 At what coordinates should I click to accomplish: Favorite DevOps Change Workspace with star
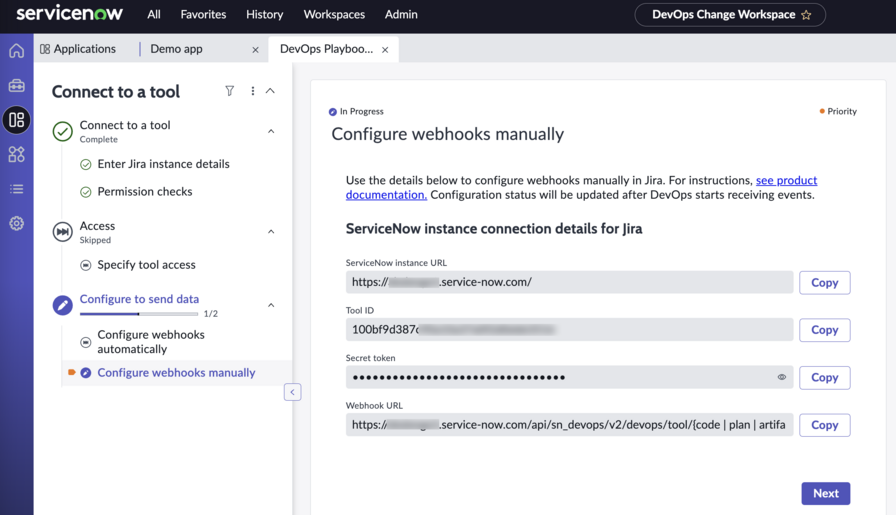pos(806,15)
